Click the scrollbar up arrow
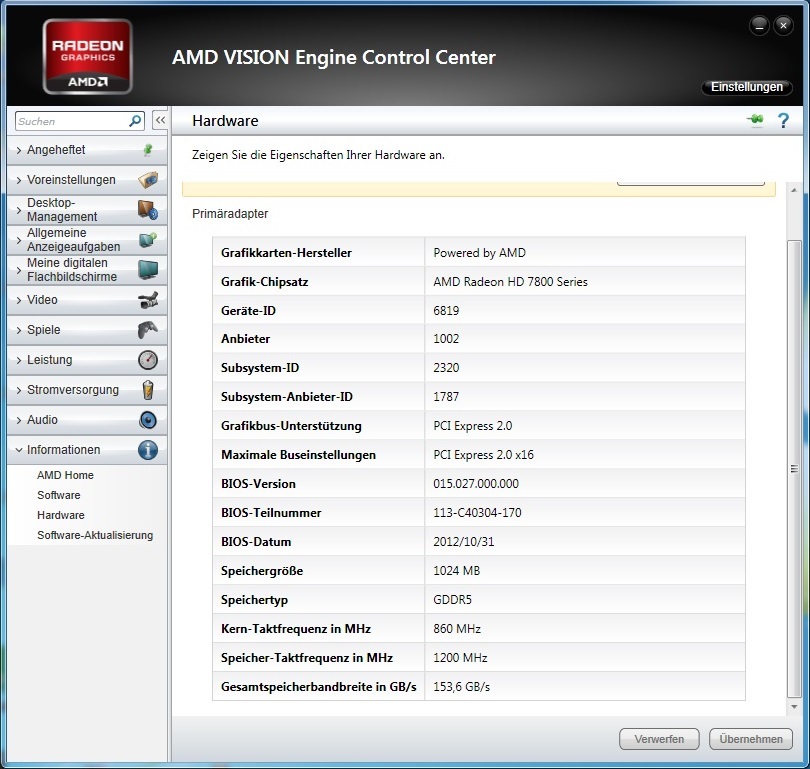 click(794, 191)
